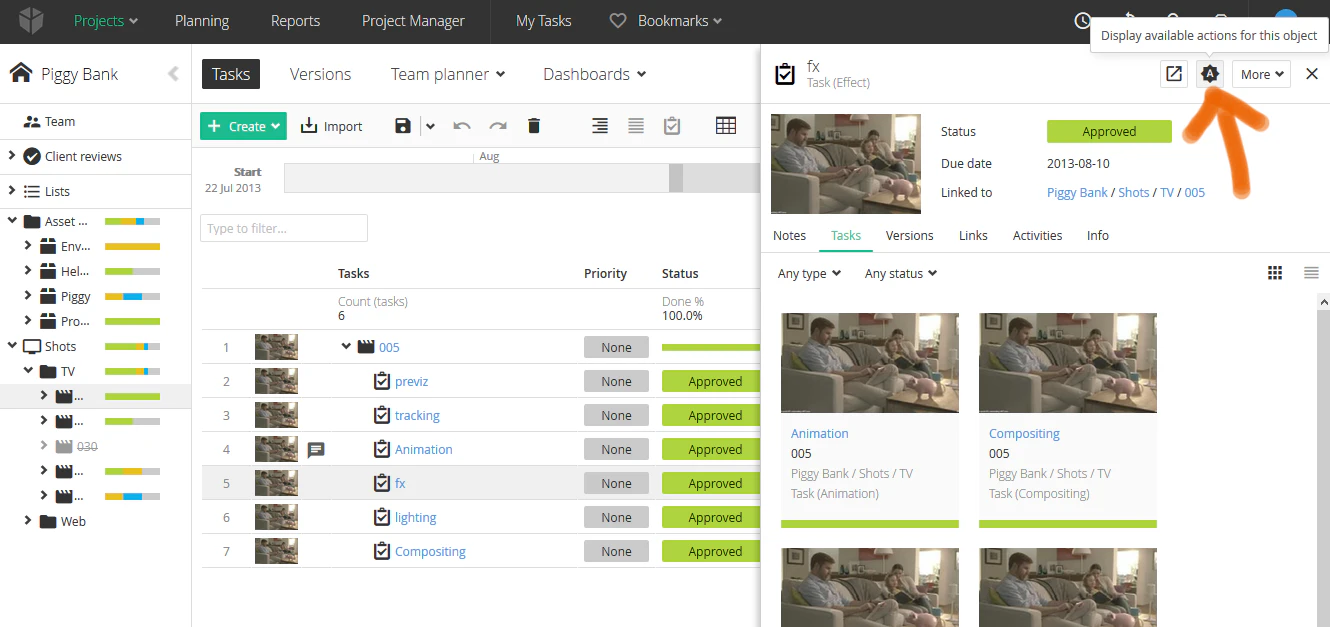Redo the last change

(498, 126)
